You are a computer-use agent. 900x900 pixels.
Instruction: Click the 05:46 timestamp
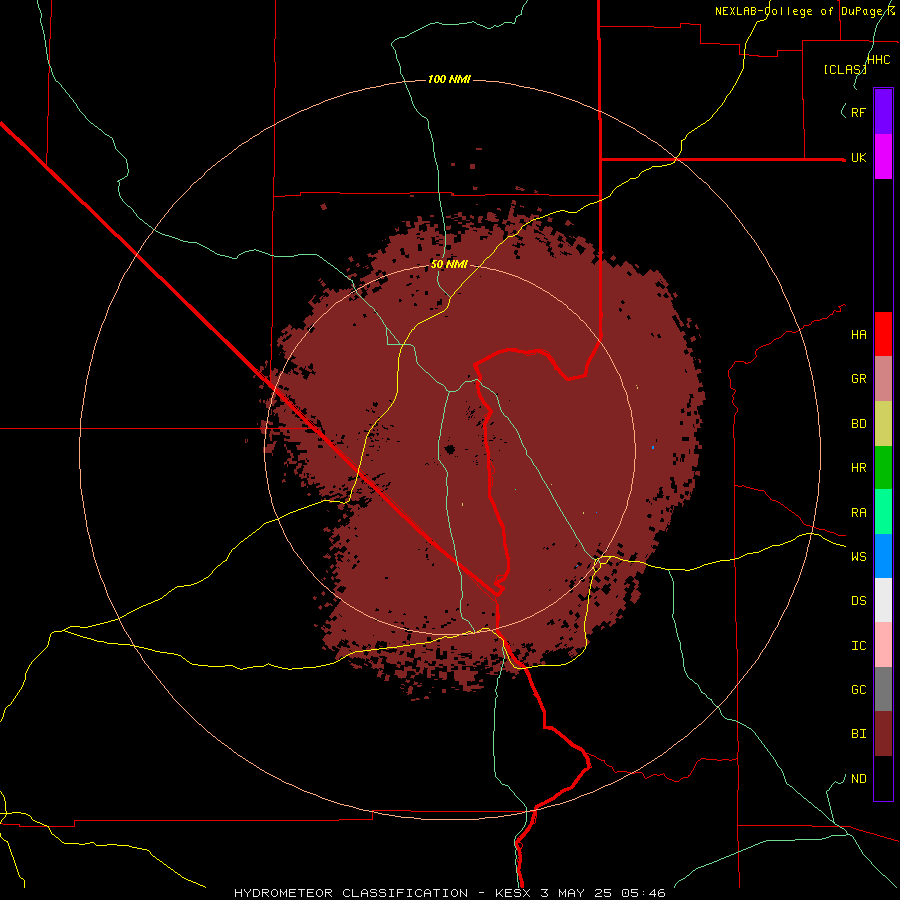[645, 893]
